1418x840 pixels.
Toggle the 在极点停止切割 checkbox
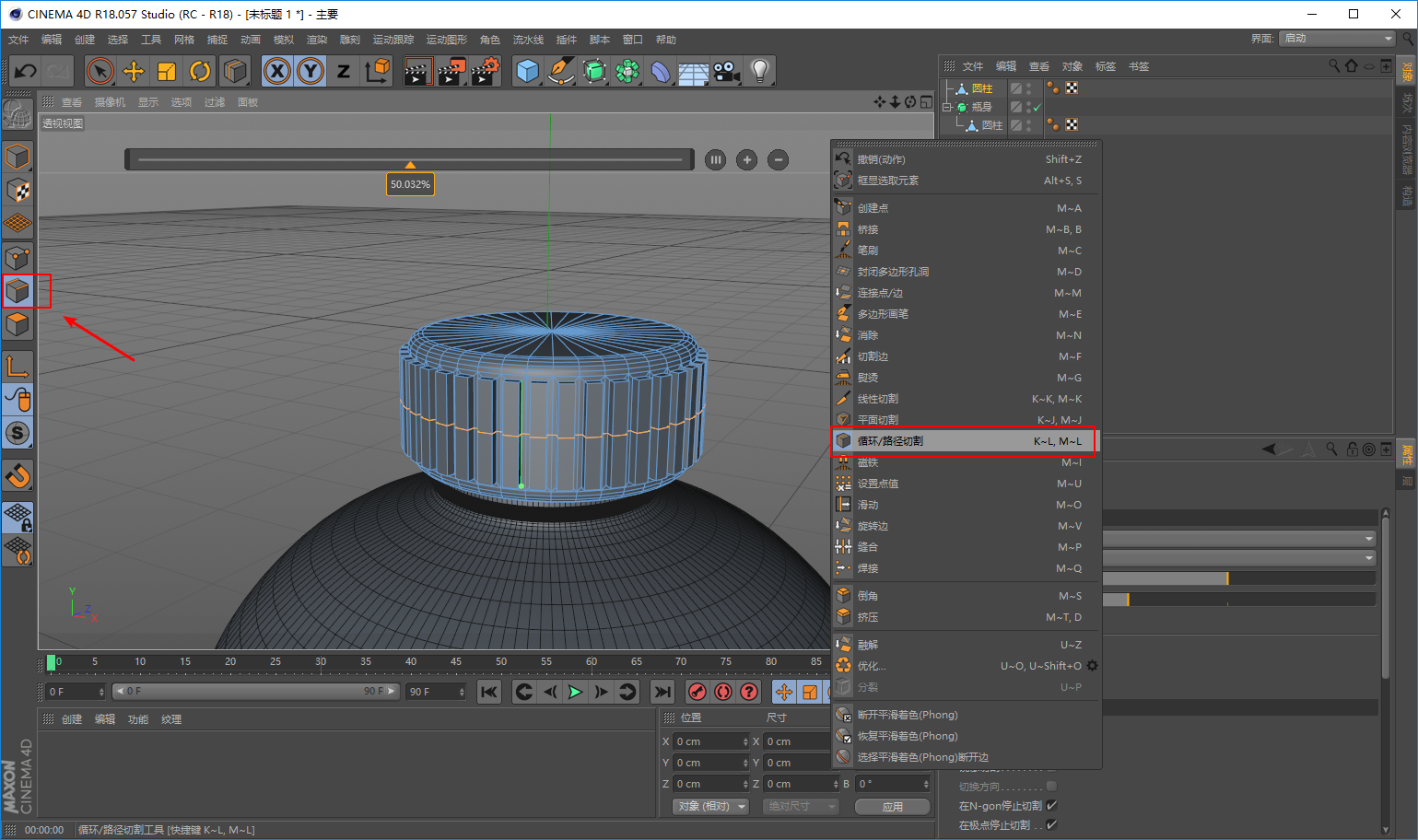point(1051,825)
